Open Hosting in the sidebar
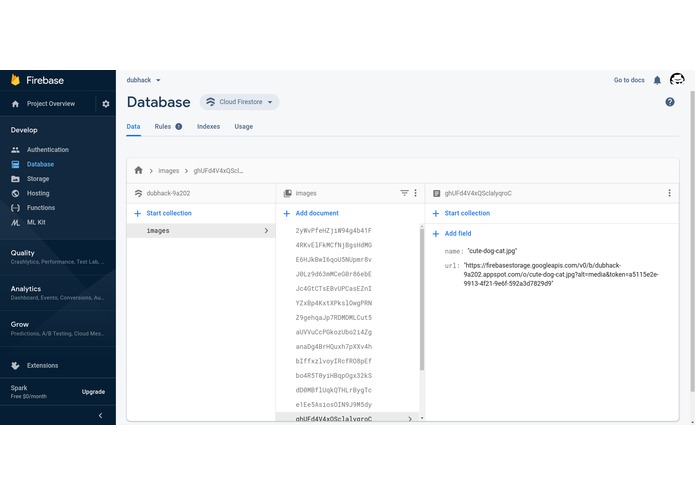The width and height of the screenshot is (695, 494). point(38,193)
